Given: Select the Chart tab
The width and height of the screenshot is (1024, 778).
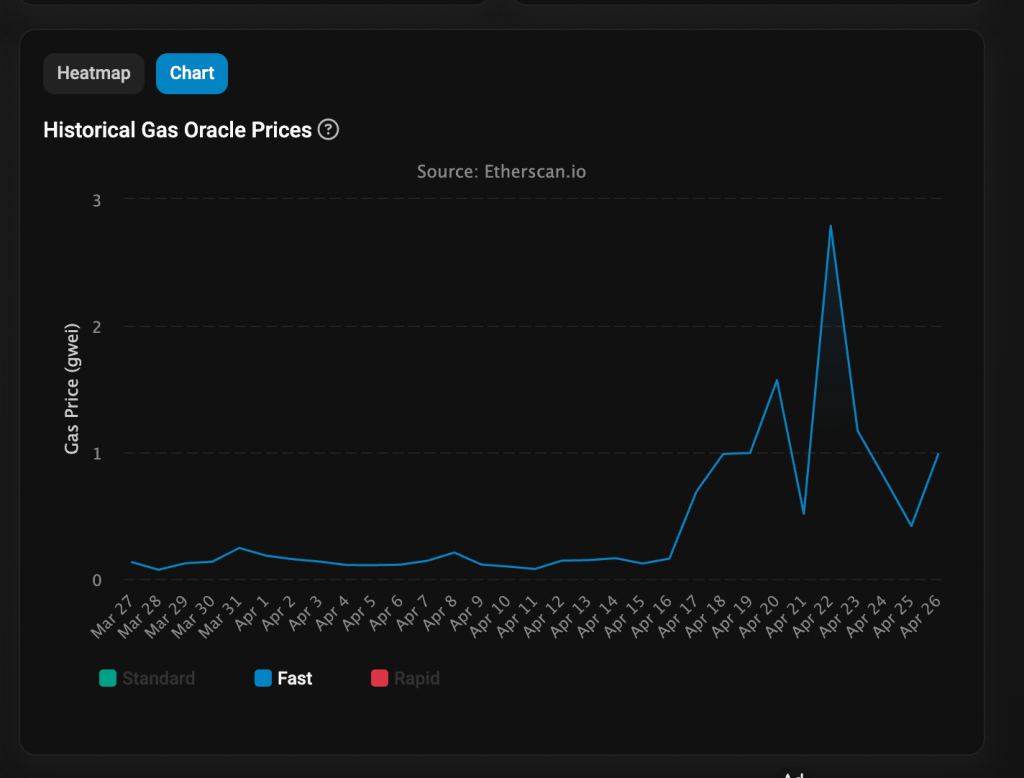Looking at the screenshot, I should click(191, 73).
